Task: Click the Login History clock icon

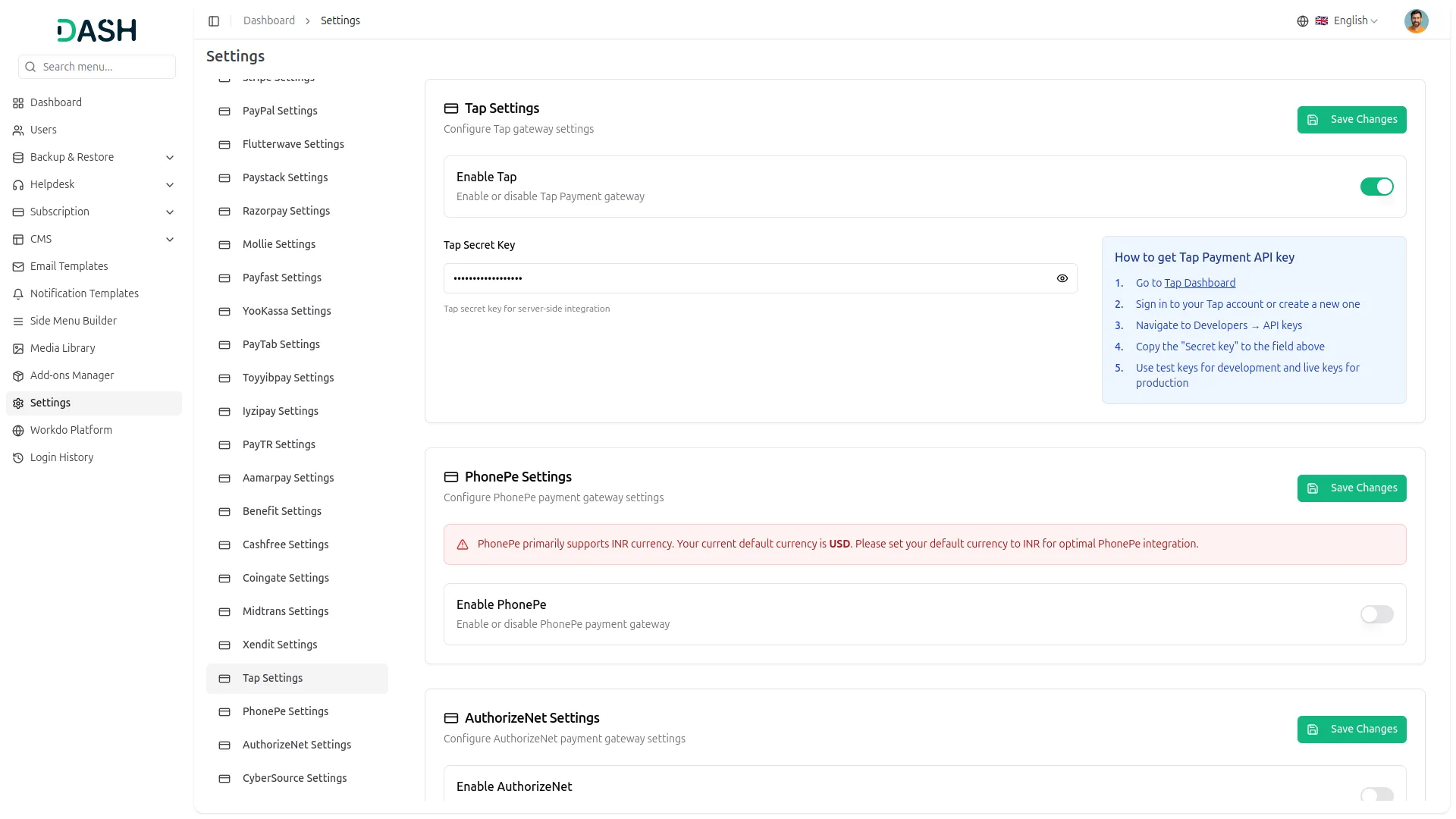Action: pos(18,458)
